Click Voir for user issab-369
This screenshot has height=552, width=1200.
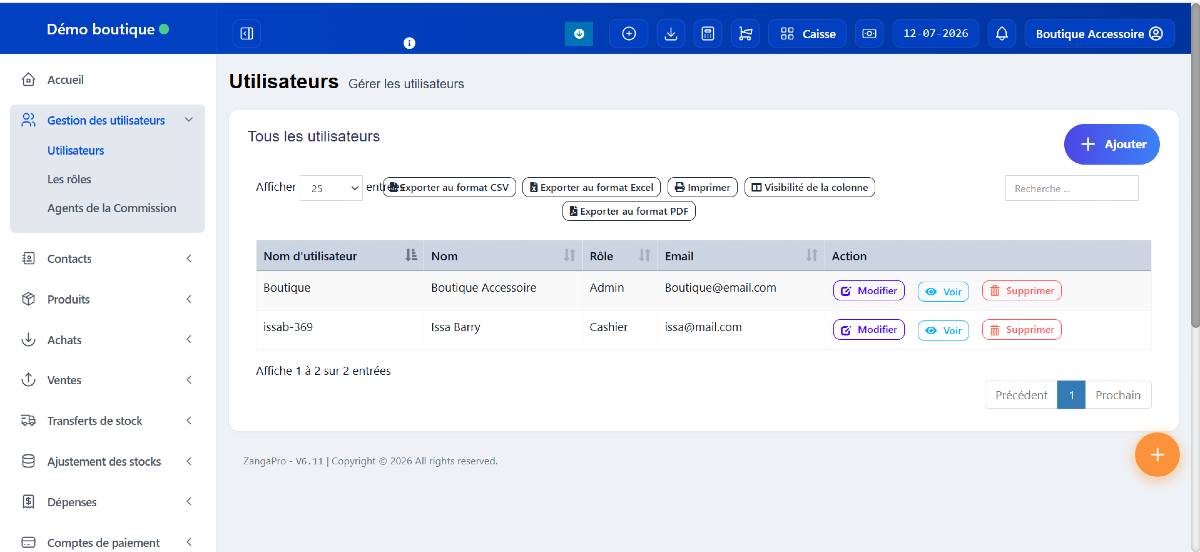pyautogui.click(x=943, y=330)
